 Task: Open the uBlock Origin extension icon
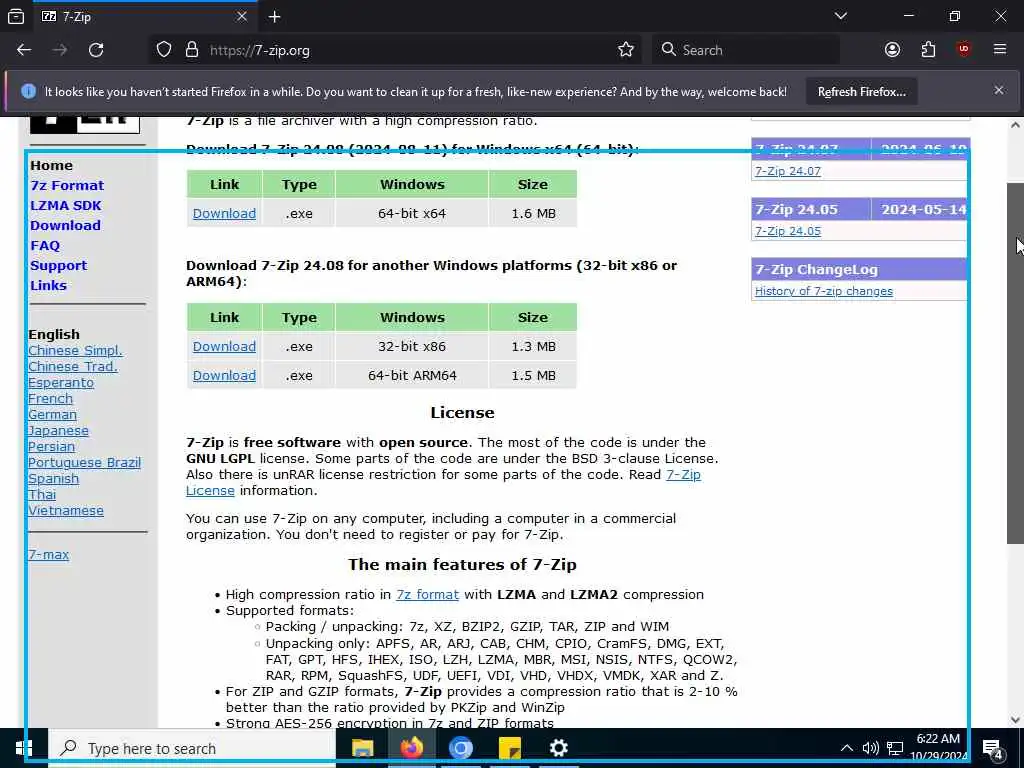coord(963,50)
